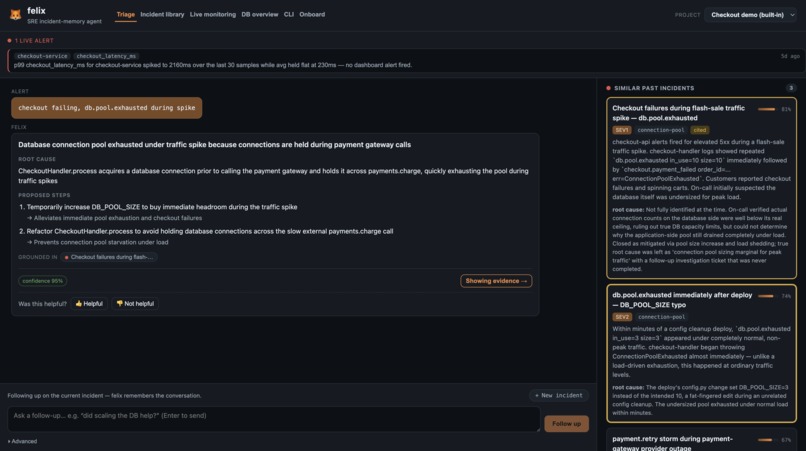Click the 74% similarity bar

coord(765,296)
